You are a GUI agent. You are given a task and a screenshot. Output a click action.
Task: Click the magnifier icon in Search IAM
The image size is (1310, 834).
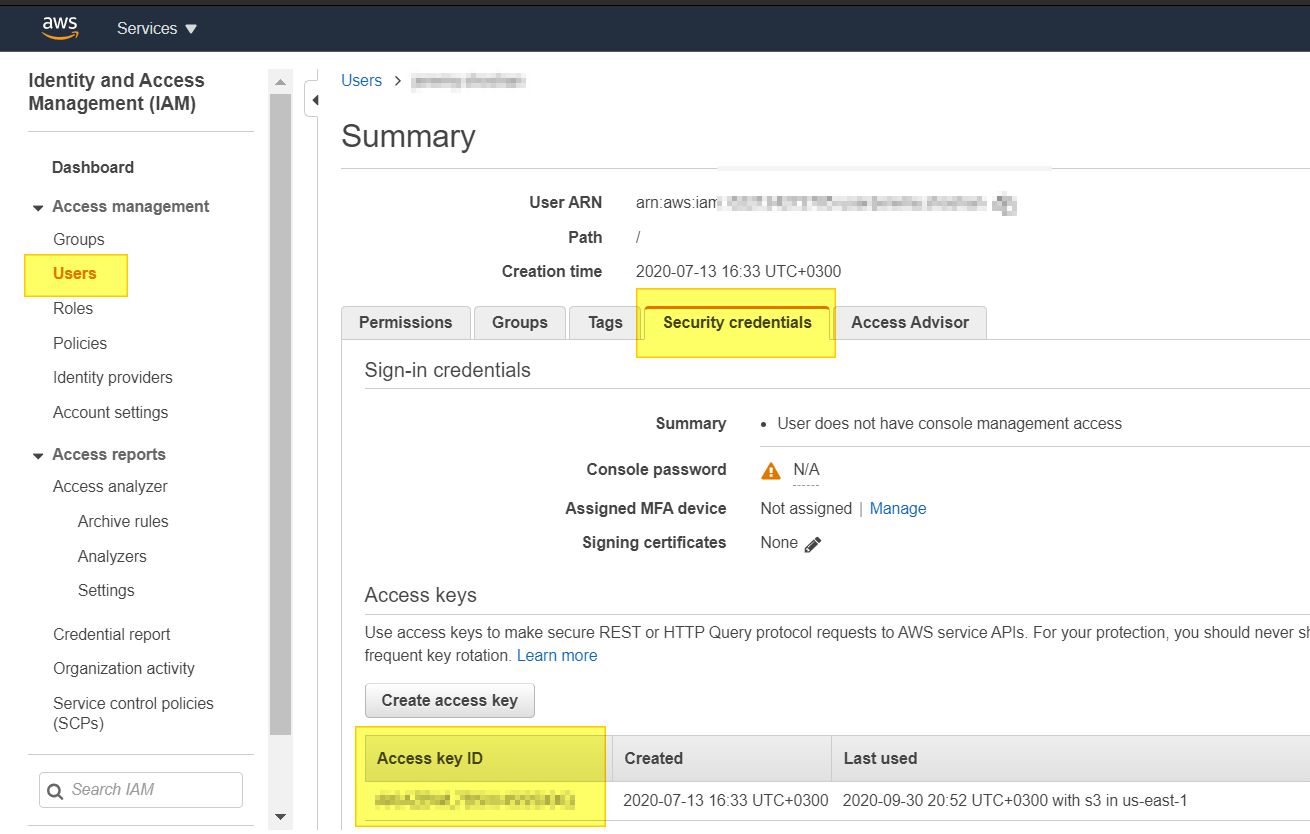click(55, 790)
